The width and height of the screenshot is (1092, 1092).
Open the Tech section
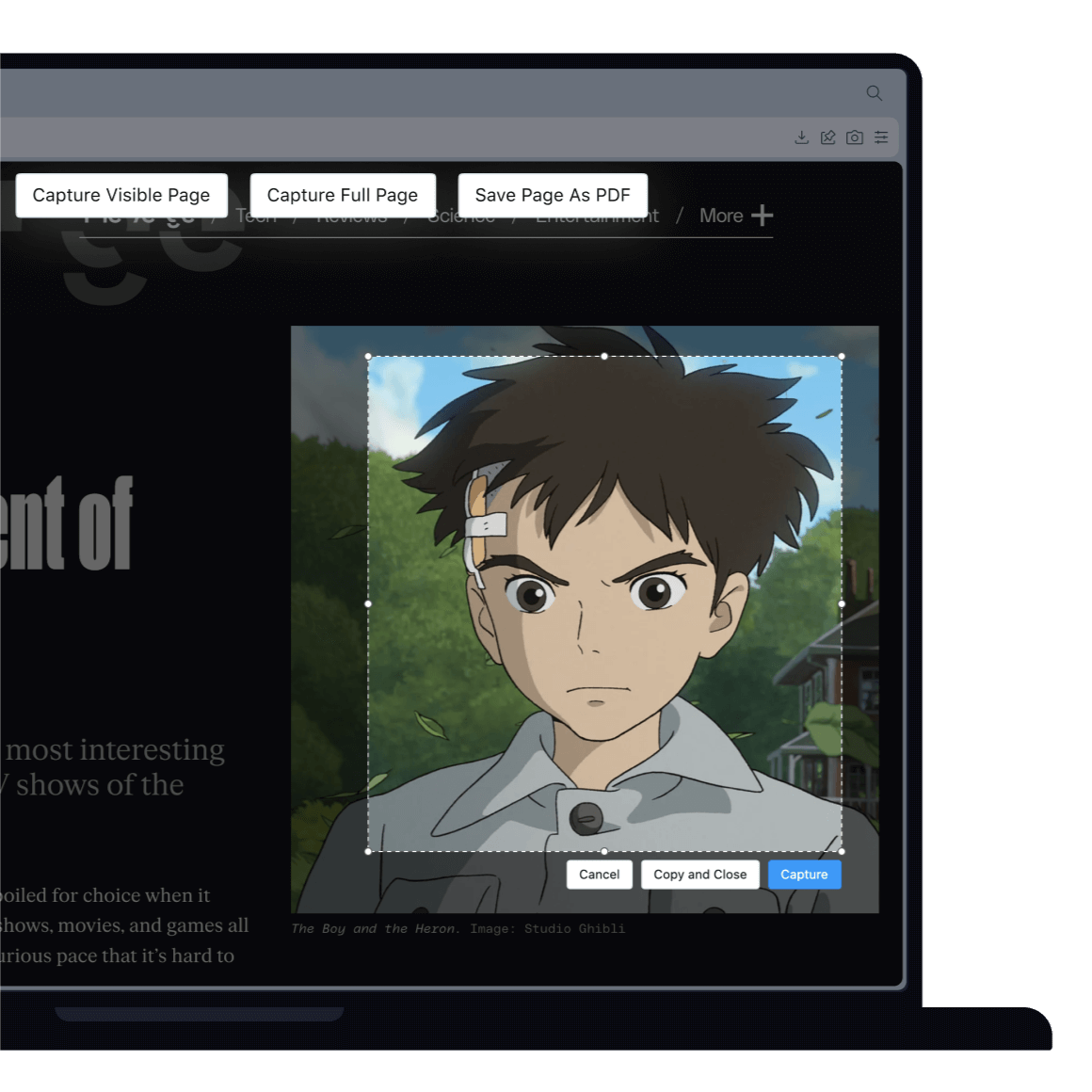255,216
